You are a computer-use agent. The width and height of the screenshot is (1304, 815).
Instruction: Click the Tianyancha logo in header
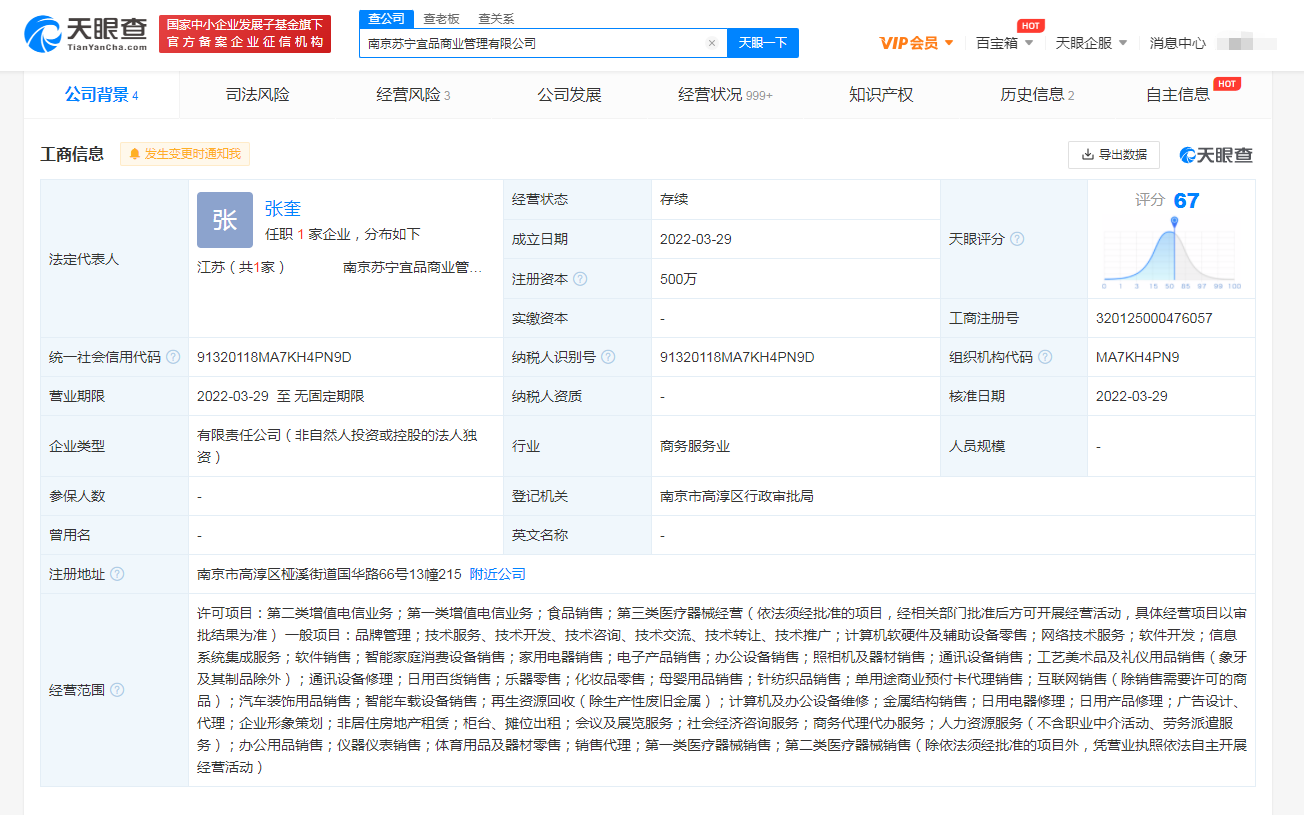pos(85,34)
